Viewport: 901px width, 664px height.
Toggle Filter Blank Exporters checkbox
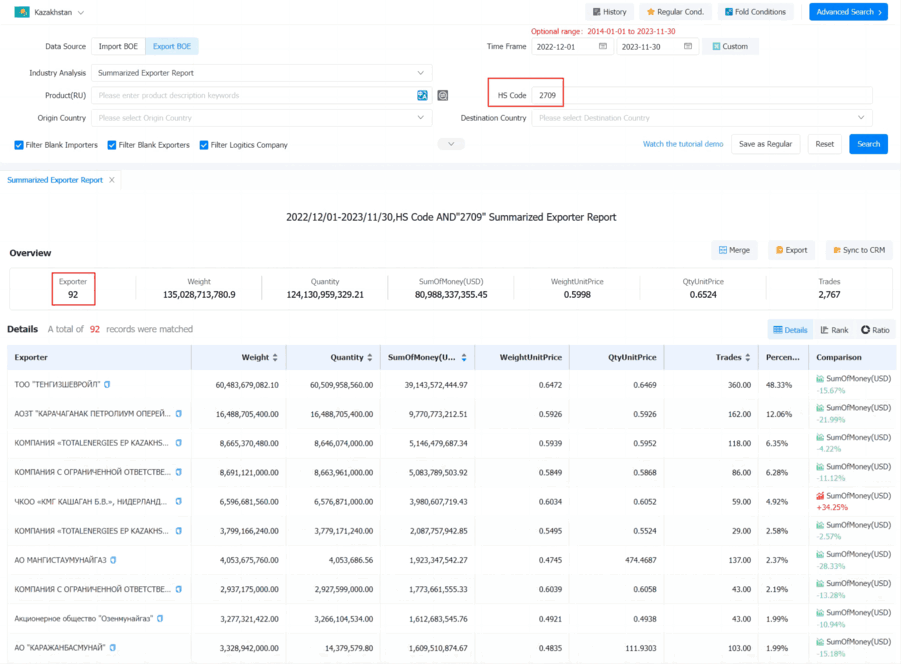112,145
